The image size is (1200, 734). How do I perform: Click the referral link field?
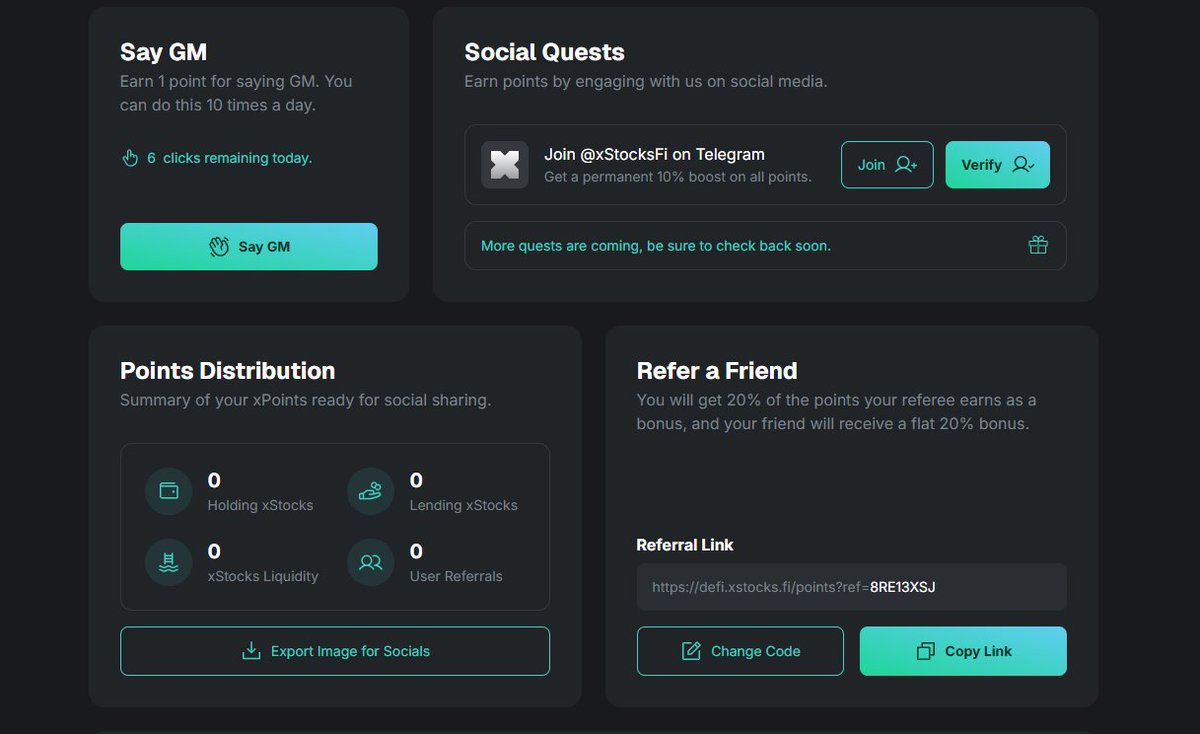[852, 587]
